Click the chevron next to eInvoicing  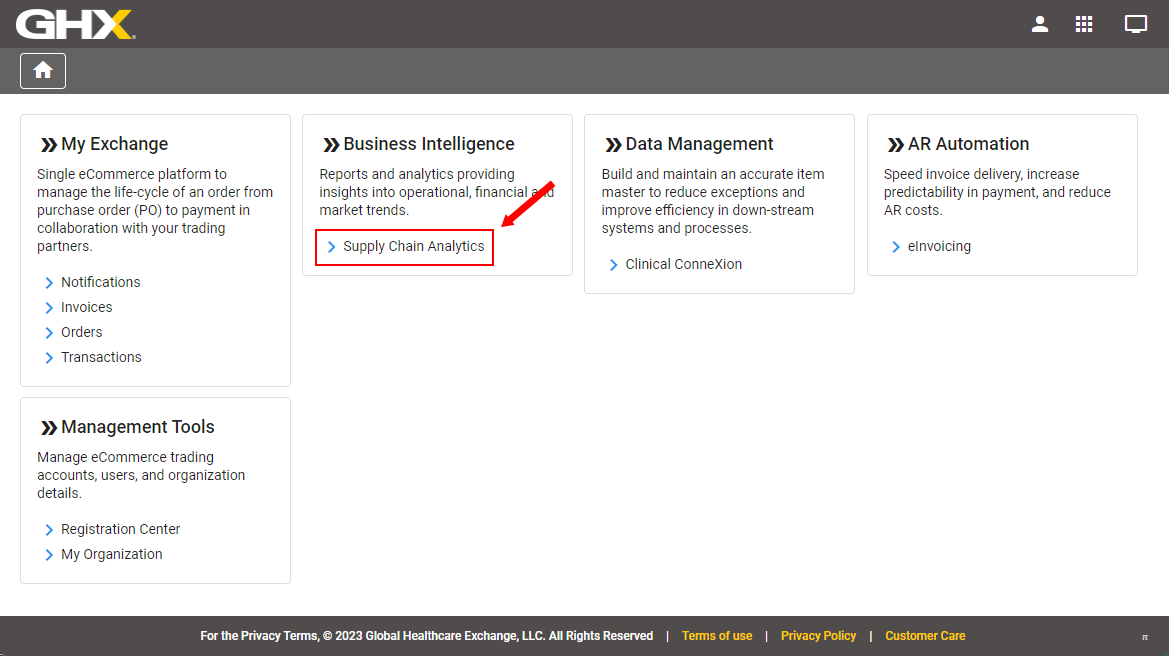pyautogui.click(x=896, y=247)
